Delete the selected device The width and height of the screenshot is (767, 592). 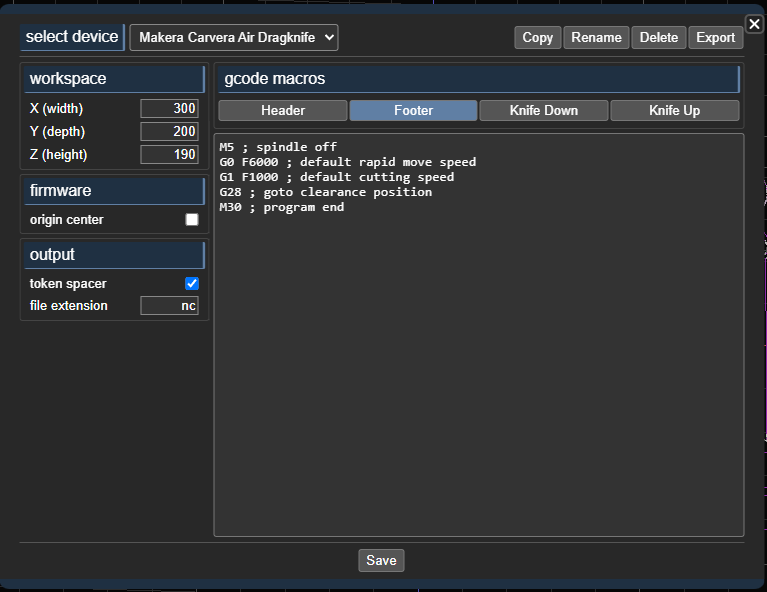coord(658,37)
